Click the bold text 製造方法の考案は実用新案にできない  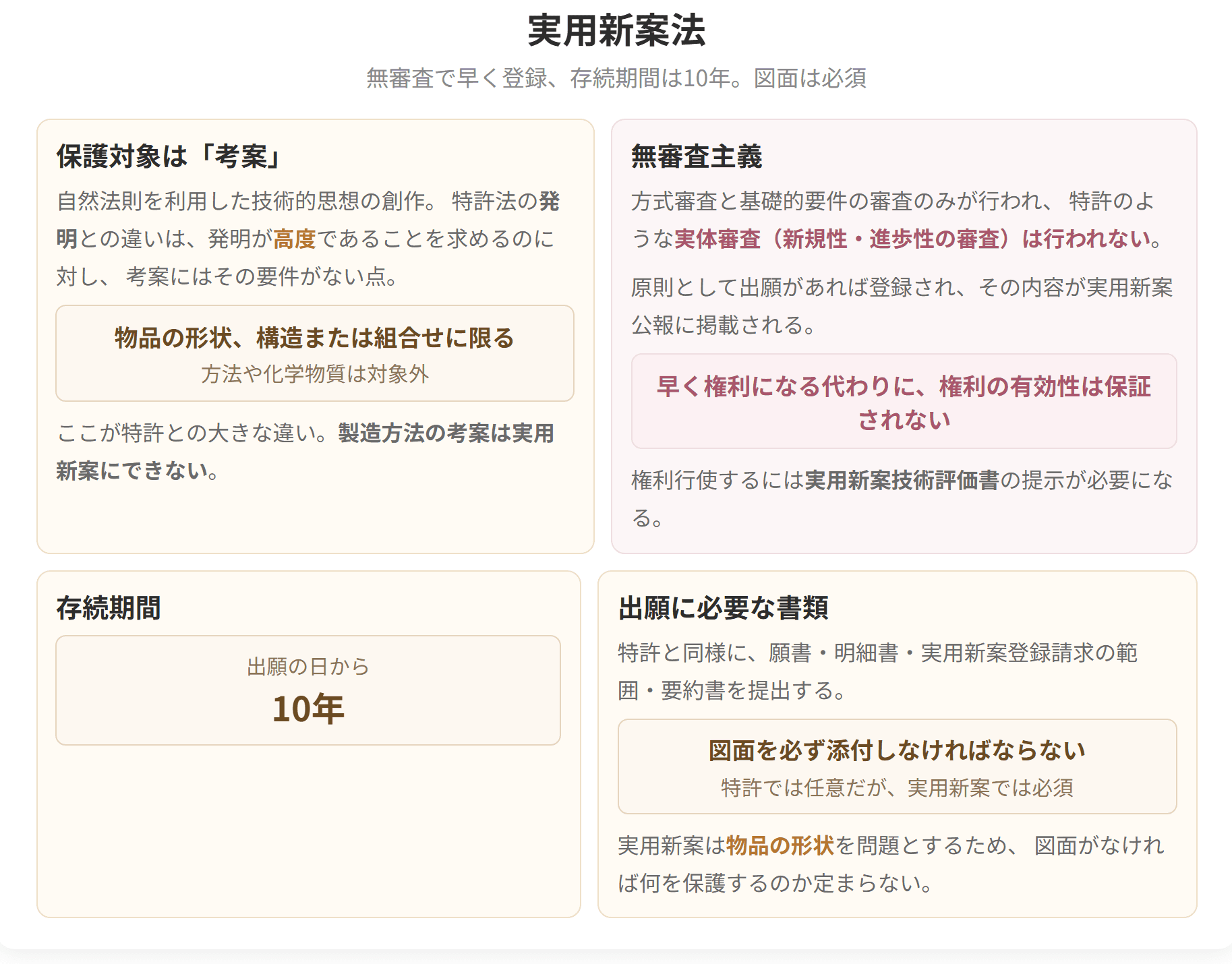[x=305, y=452]
